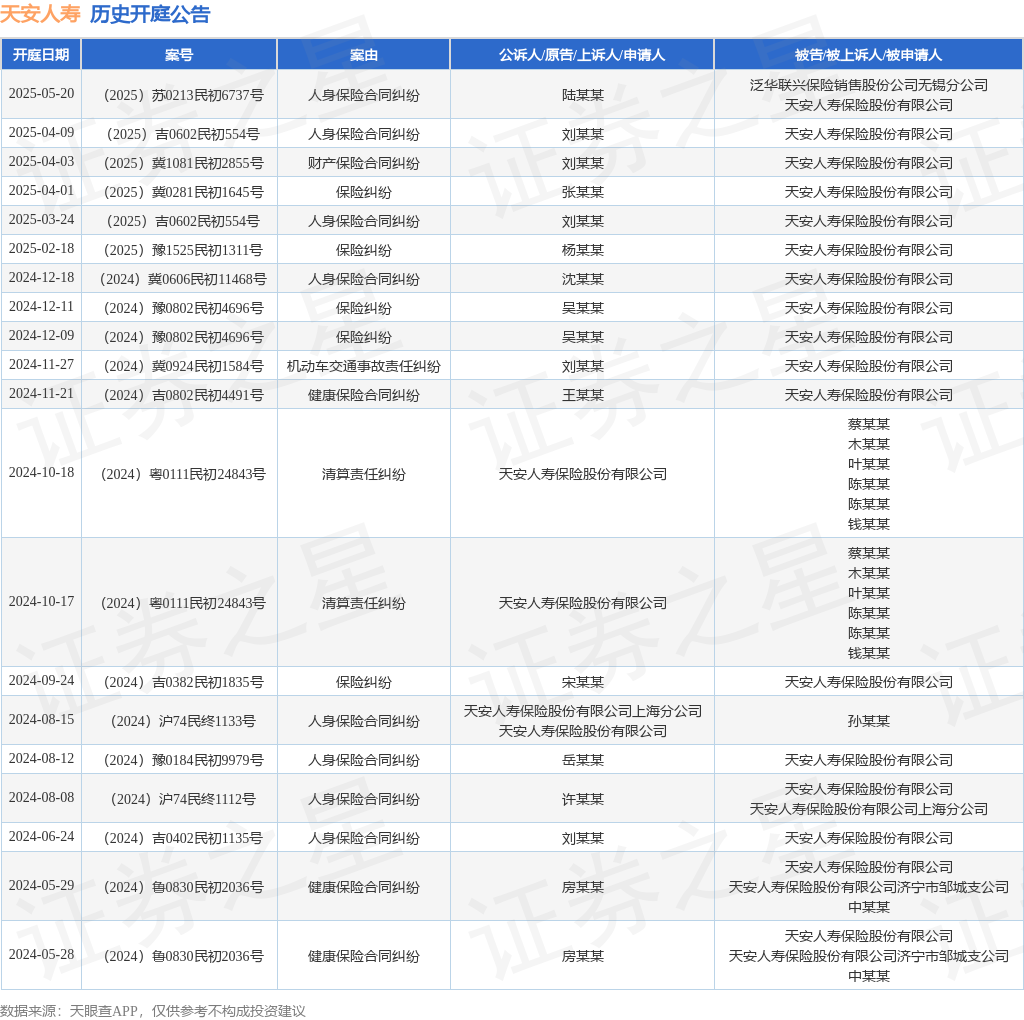The image size is (1024, 1020).
Task: Select case number 豫1525民初1311号
Action: (x=184, y=250)
